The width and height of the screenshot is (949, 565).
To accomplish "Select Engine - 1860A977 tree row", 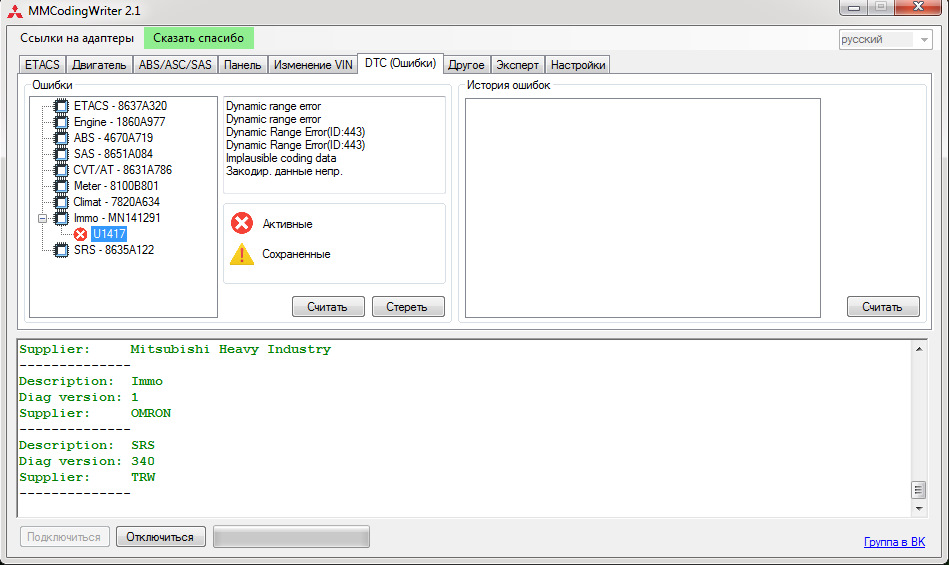I will pos(119,122).
